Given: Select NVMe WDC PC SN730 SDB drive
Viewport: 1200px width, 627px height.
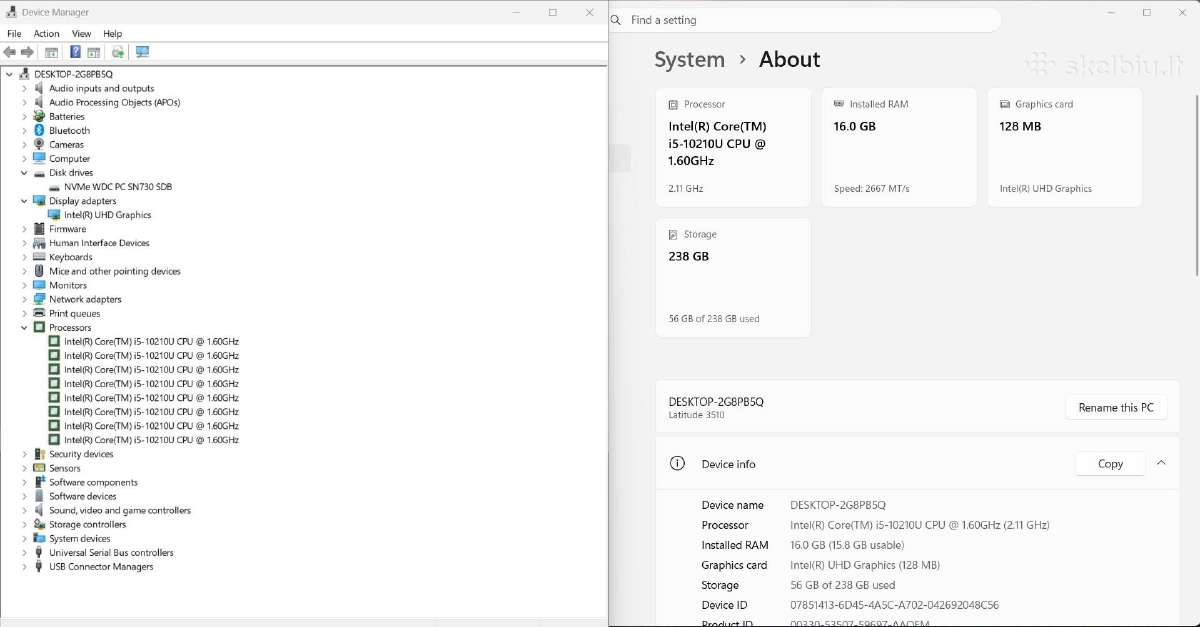Looking at the screenshot, I should click(118, 187).
